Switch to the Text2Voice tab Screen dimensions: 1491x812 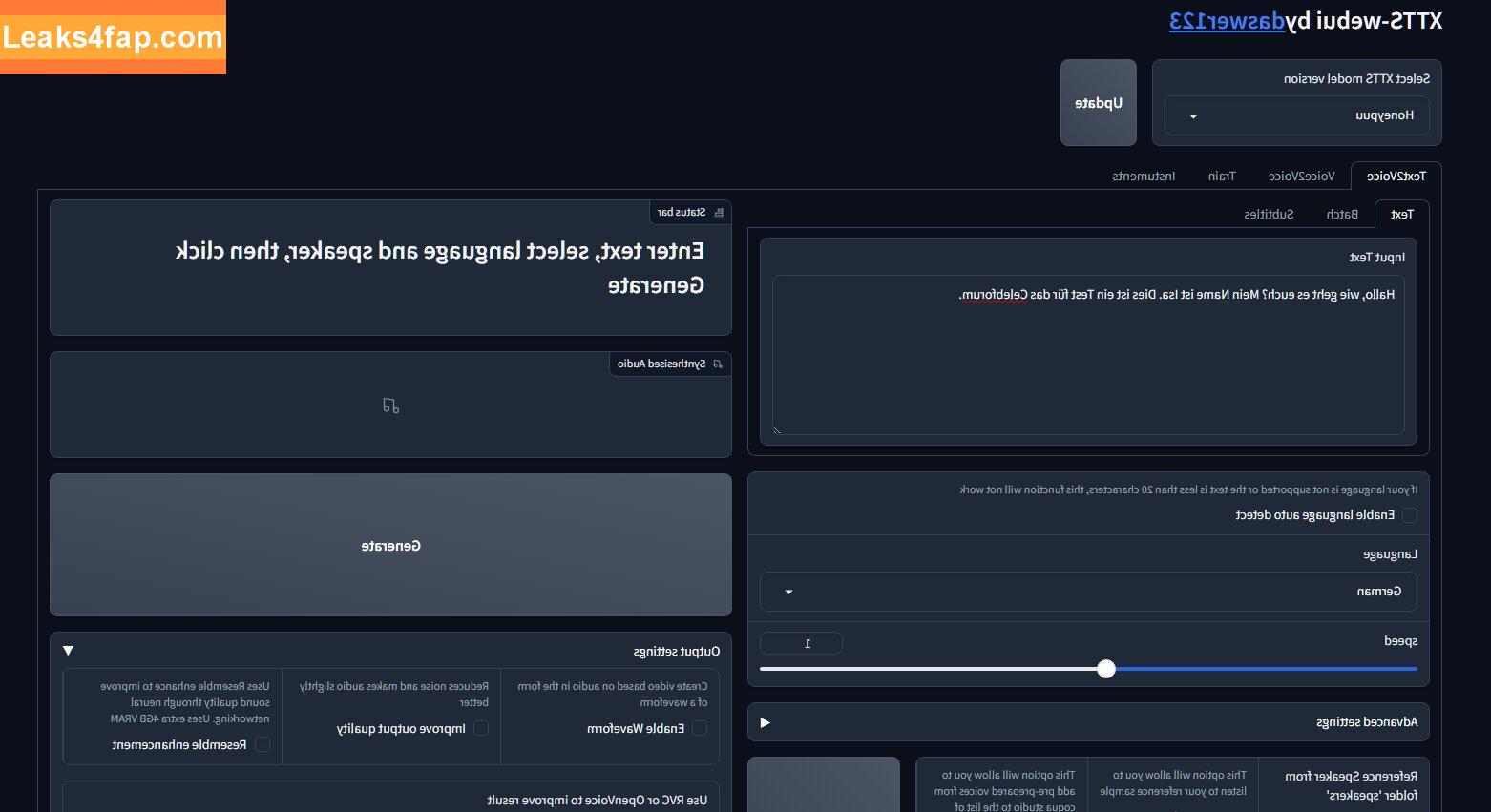point(1396,176)
